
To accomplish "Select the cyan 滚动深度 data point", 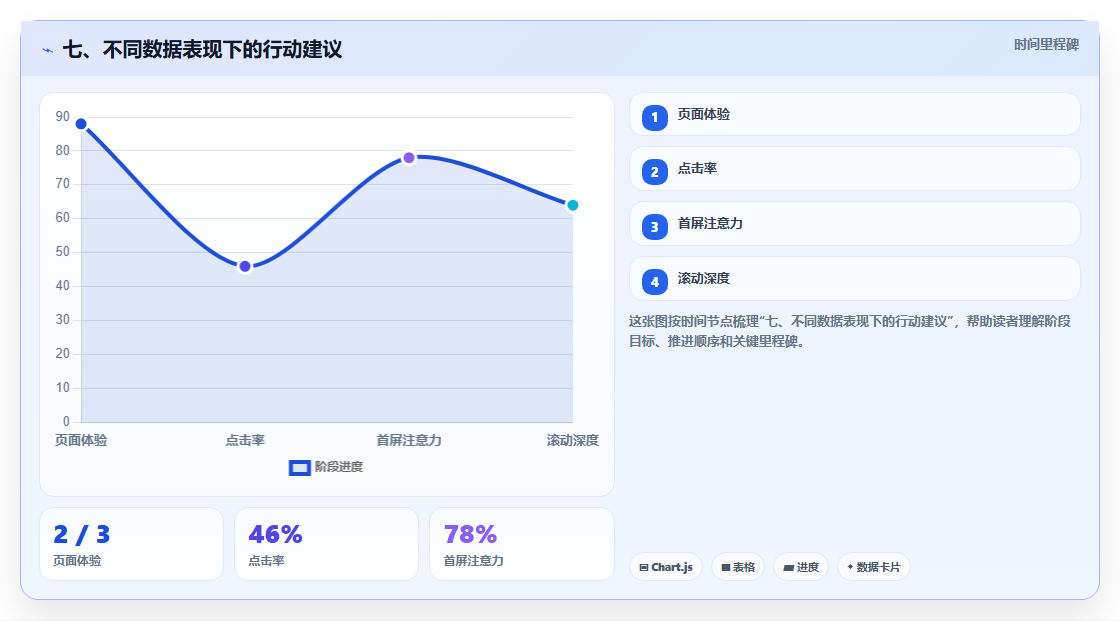I will click(x=572, y=205).
